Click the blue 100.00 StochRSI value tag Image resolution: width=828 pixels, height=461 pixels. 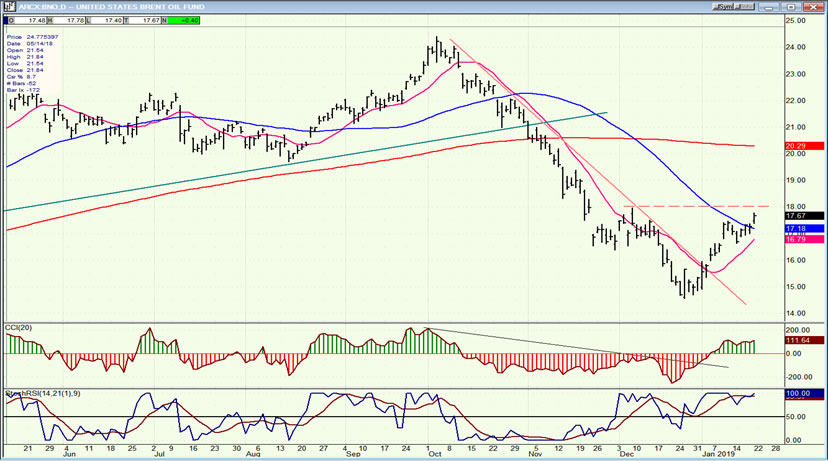pos(804,393)
